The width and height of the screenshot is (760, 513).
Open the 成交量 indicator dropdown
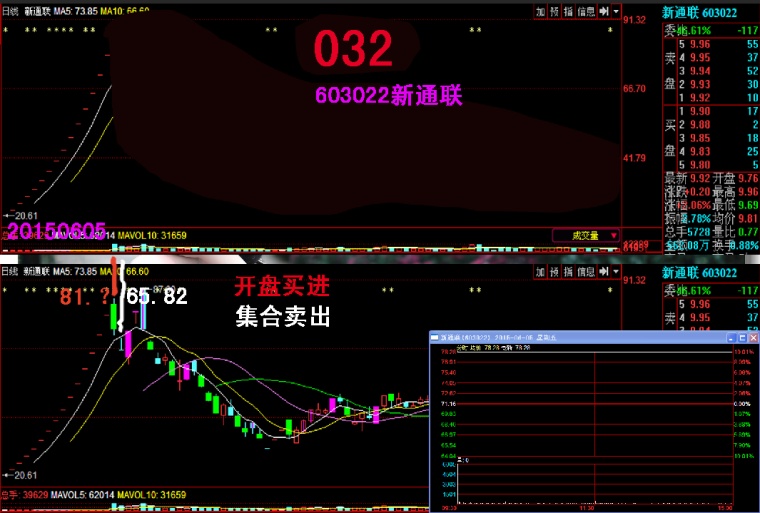coord(586,236)
